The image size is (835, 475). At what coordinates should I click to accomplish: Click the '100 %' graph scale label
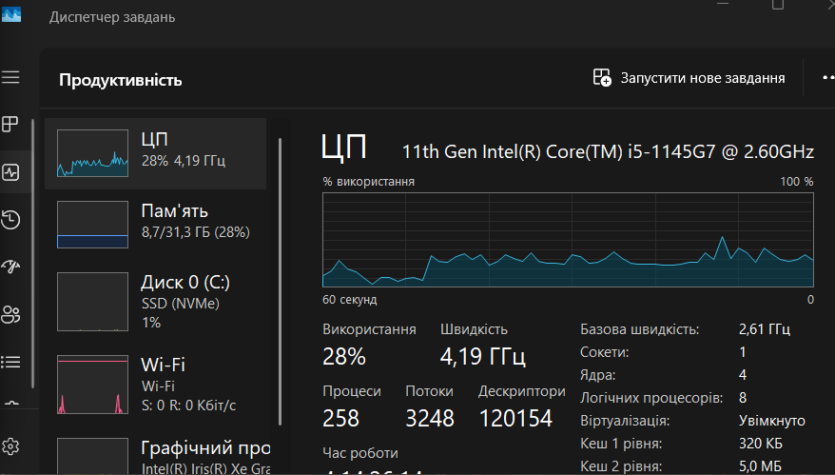click(x=797, y=182)
